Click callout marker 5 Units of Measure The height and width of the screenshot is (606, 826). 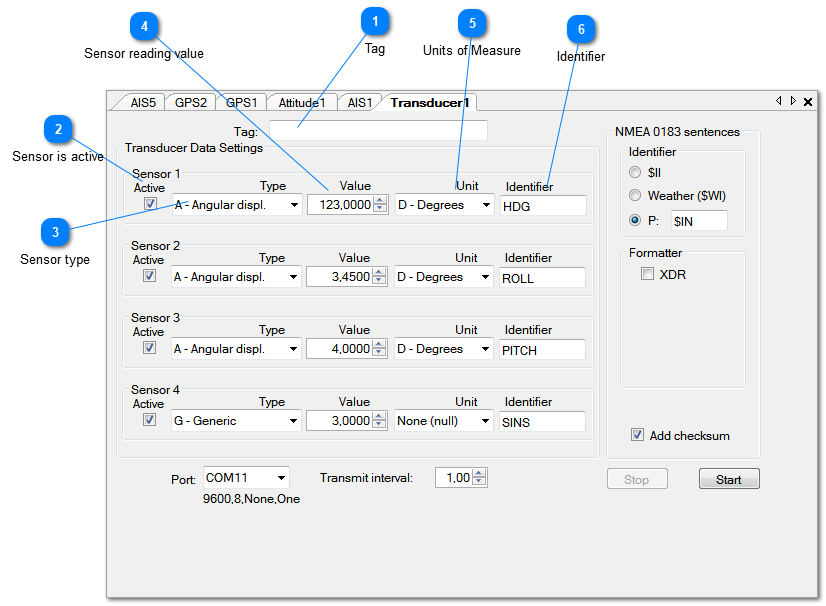coord(472,23)
